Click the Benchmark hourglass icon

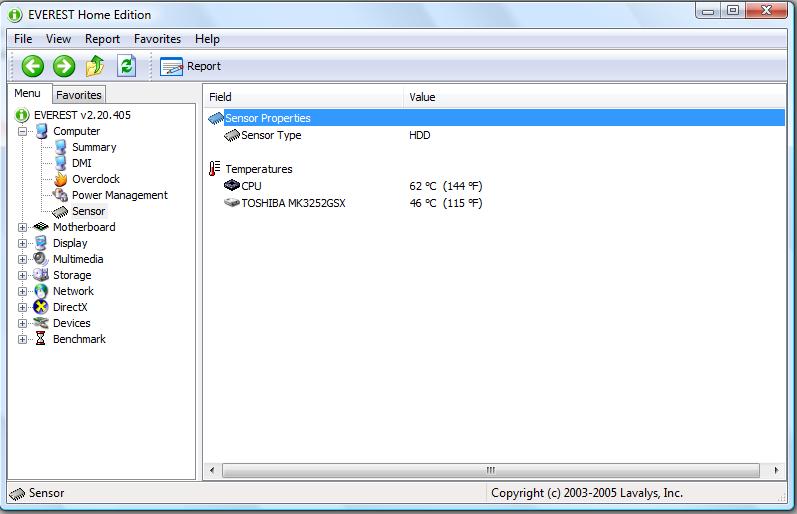click(41, 339)
